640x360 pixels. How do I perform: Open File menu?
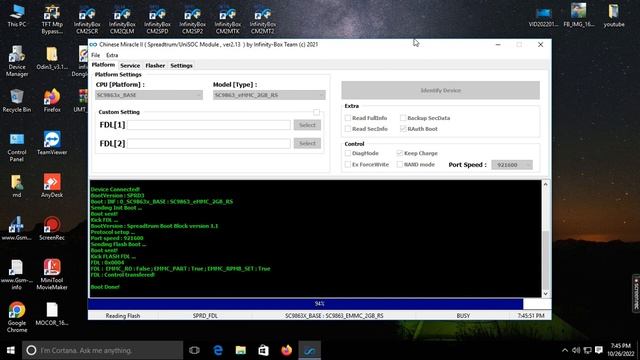(x=96, y=55)
